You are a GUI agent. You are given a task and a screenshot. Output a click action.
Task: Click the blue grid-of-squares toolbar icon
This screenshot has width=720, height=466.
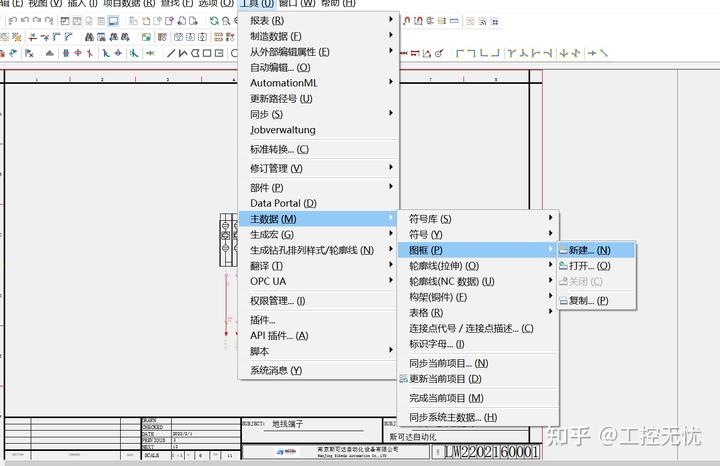[495, 22]
